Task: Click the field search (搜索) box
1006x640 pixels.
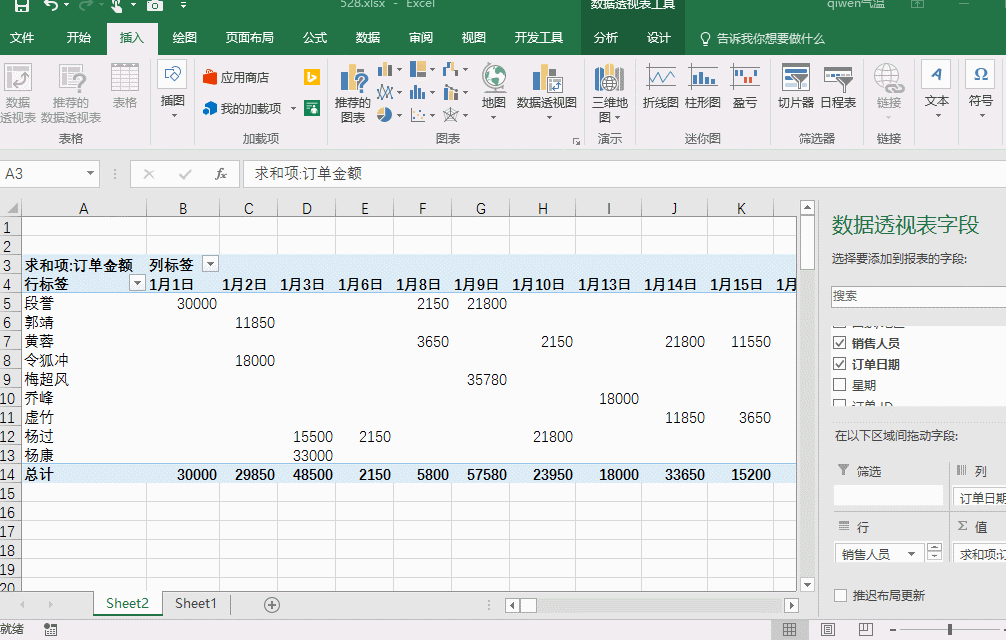Action: (x=918, y=296)
